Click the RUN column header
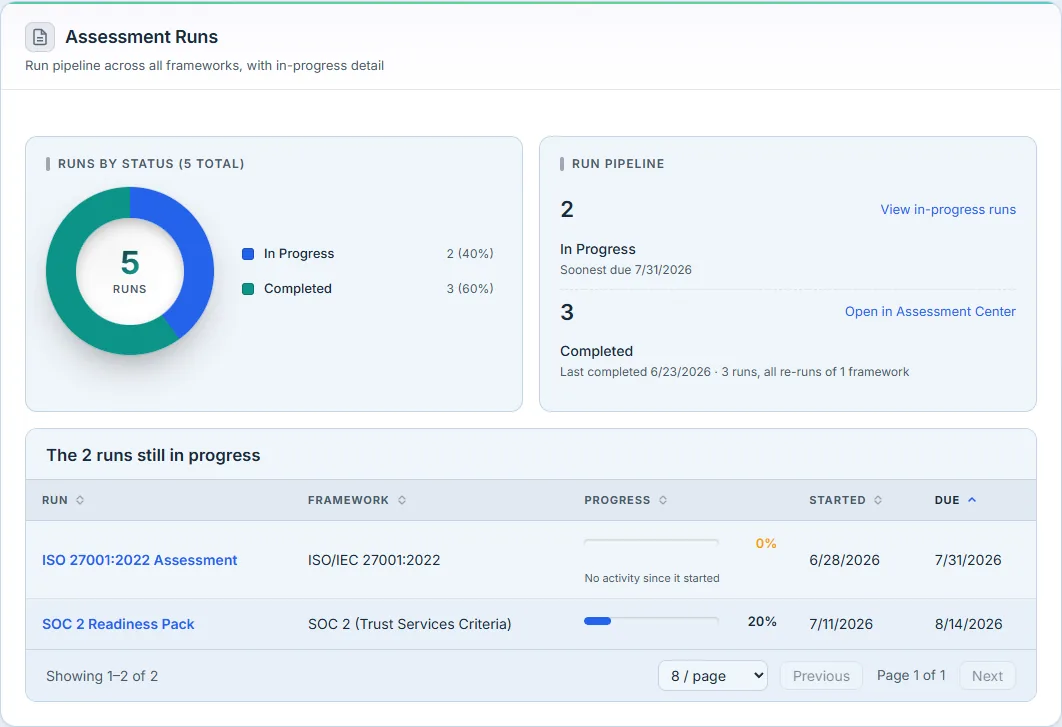Screen dimensions: 1062x727 coord(63,500)
